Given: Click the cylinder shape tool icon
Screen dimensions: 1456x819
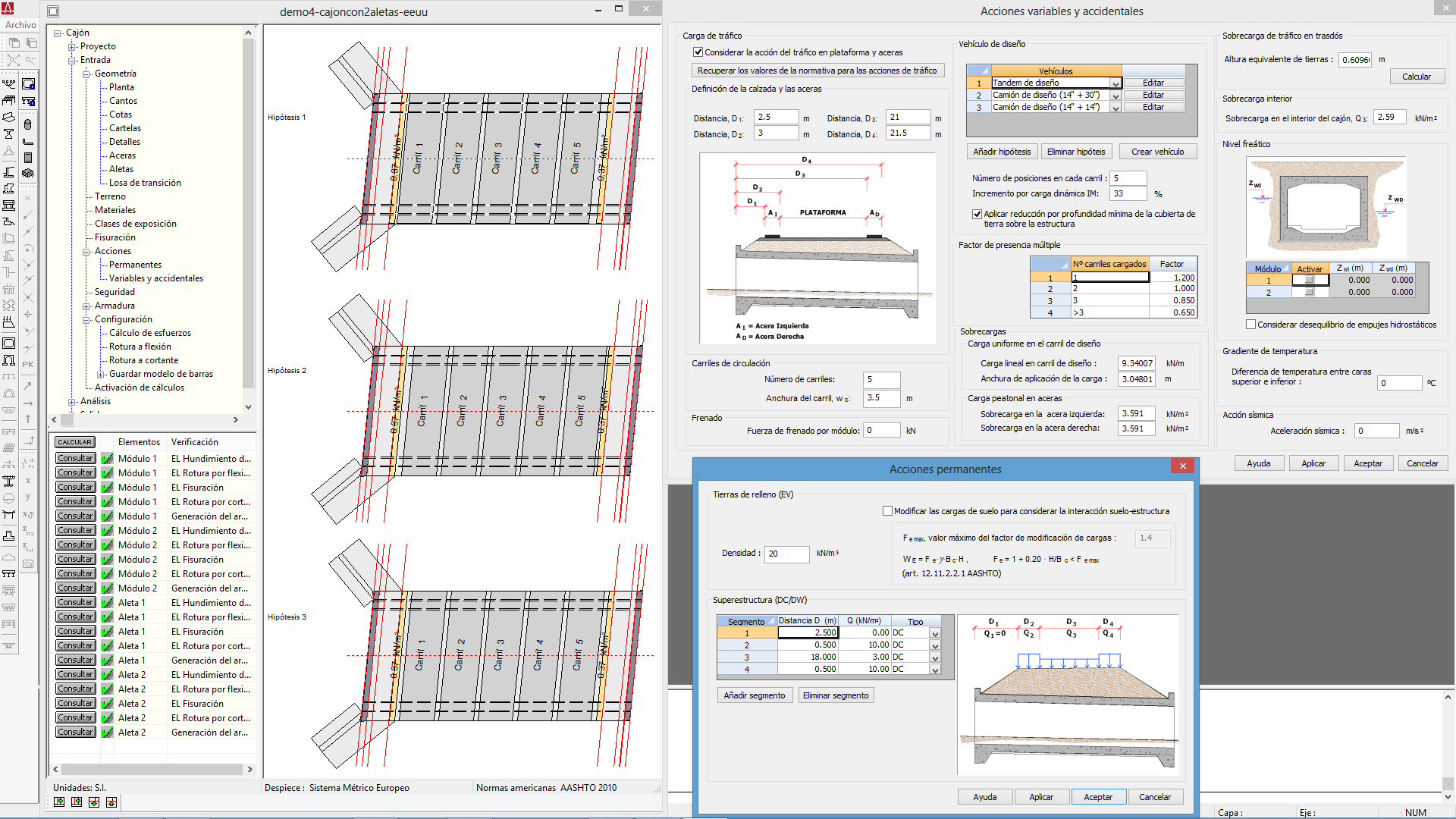Looking at the screenshot, I should 28,124.
